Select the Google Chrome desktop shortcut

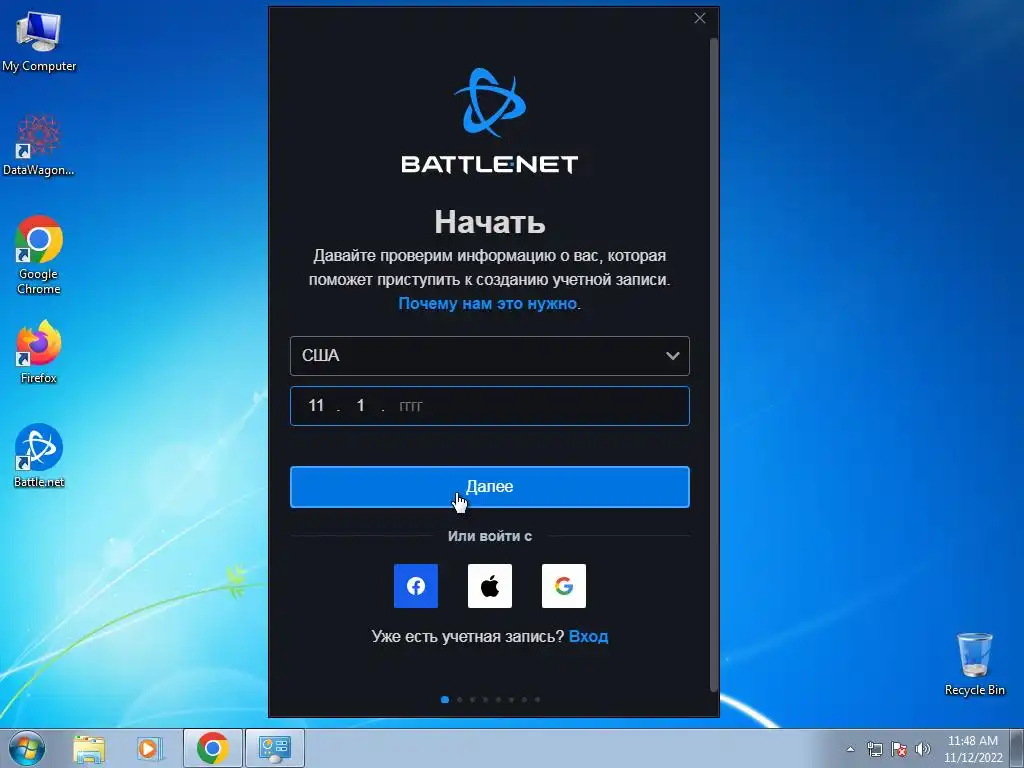[39, 255]
